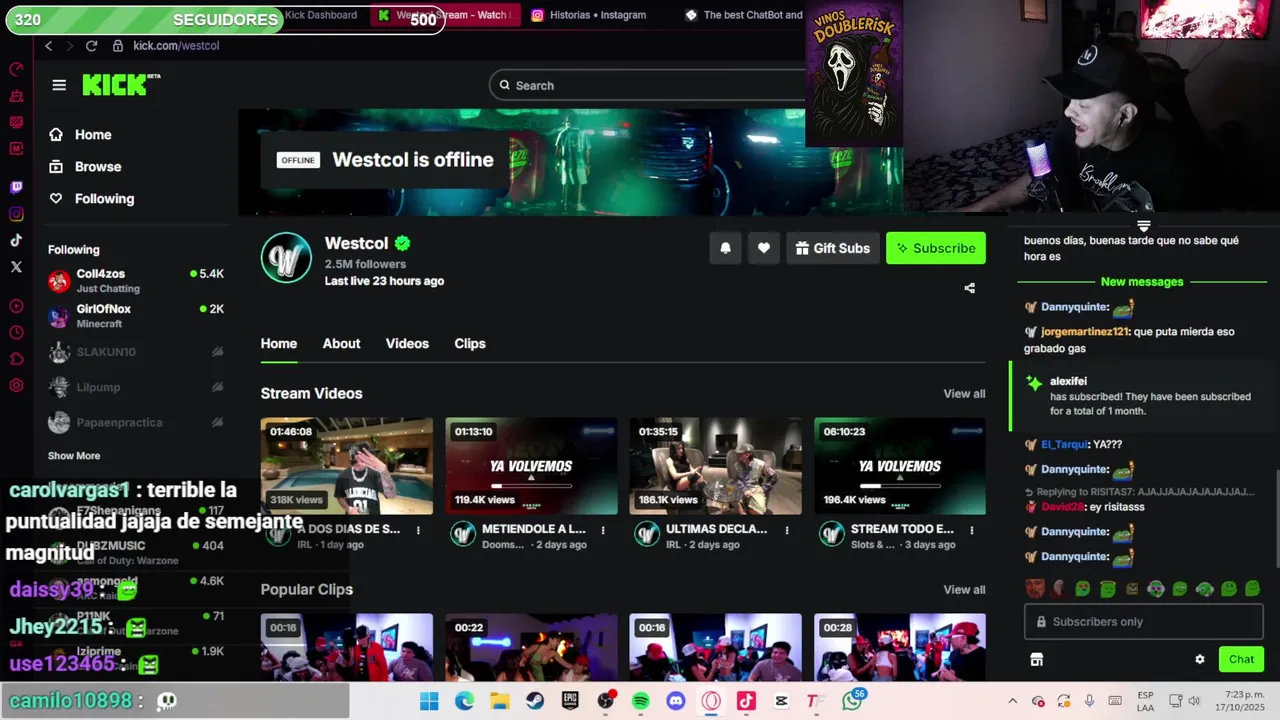Open options menu for METIENDOLE A L... video

(603, 530)
